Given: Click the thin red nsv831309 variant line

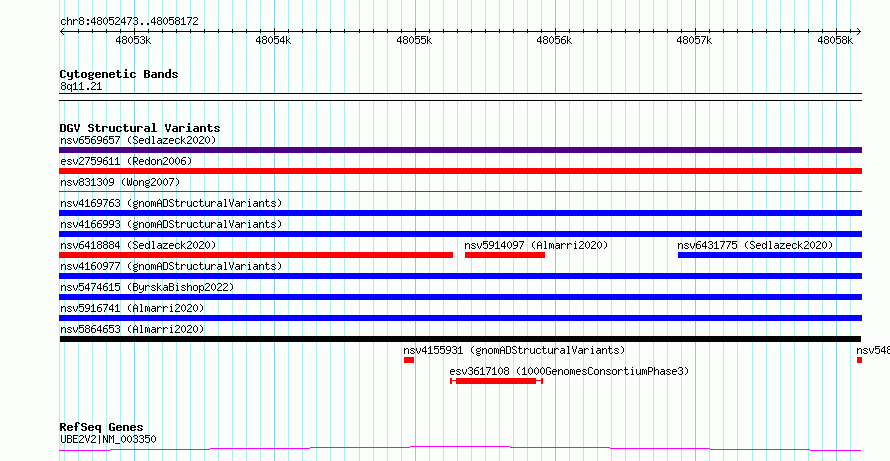Looking at the screenshot, I should pos(460,192).
